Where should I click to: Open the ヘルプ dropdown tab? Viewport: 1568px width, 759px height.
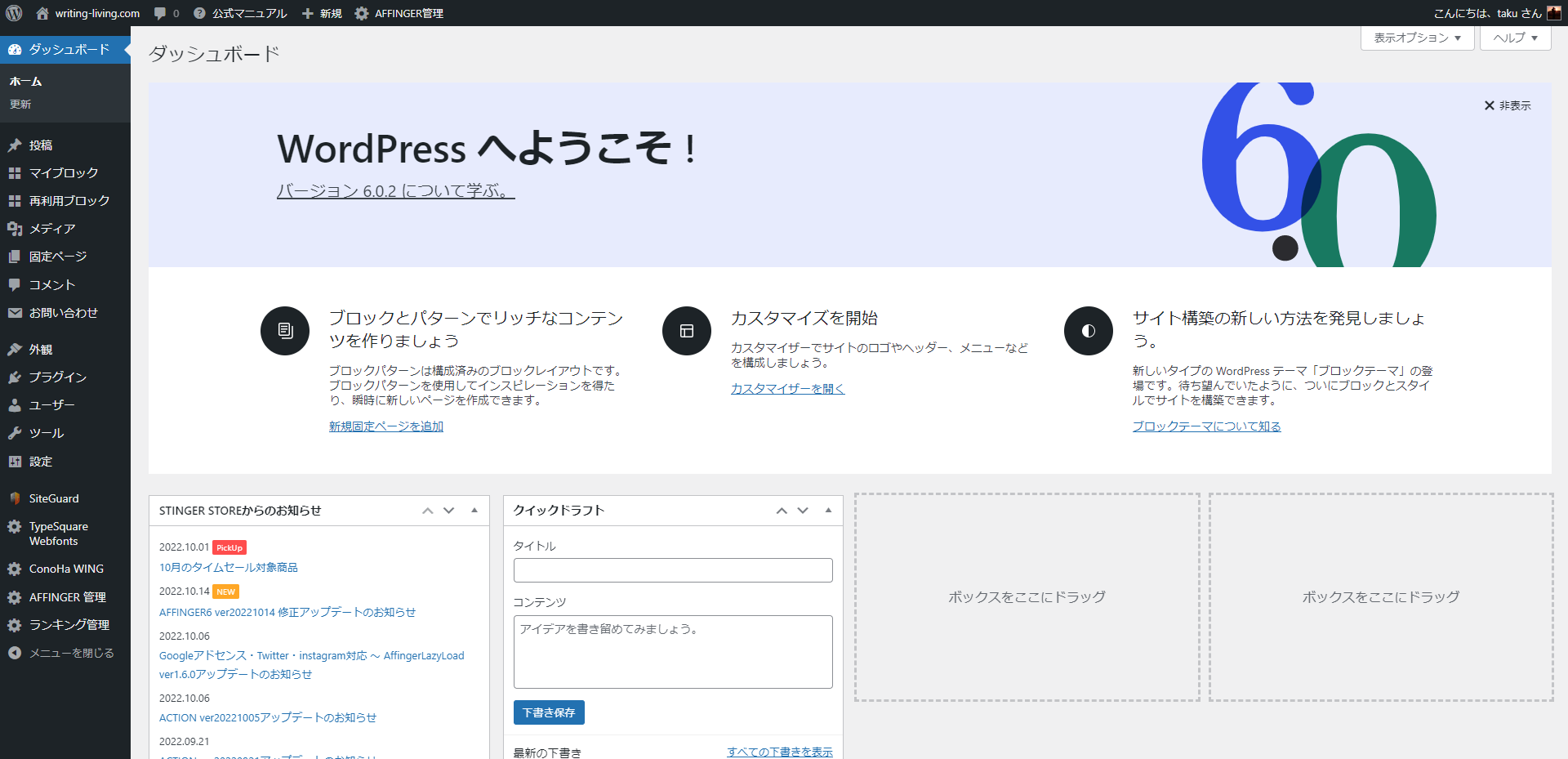point(1515,38)
